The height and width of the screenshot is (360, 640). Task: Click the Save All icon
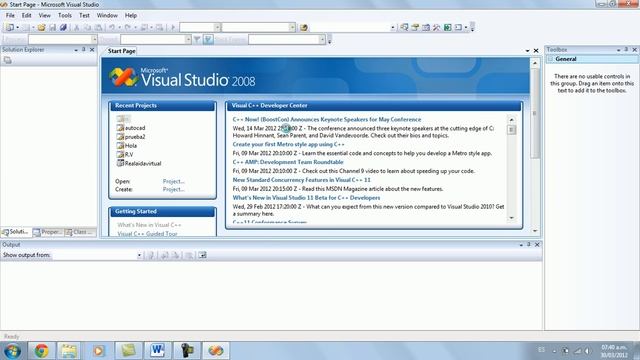coord(63,27)
